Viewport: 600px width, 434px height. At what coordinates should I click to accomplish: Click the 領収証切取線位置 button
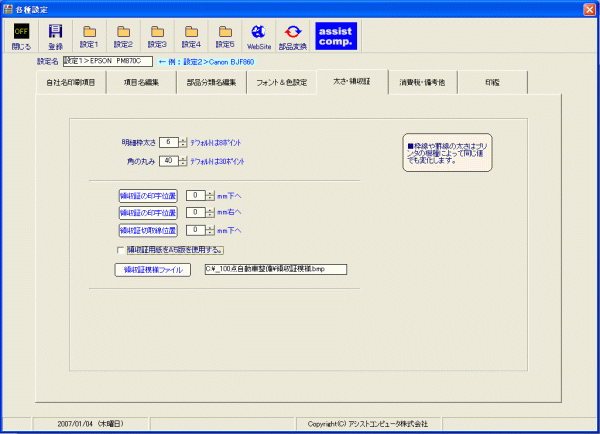point(148,230)
